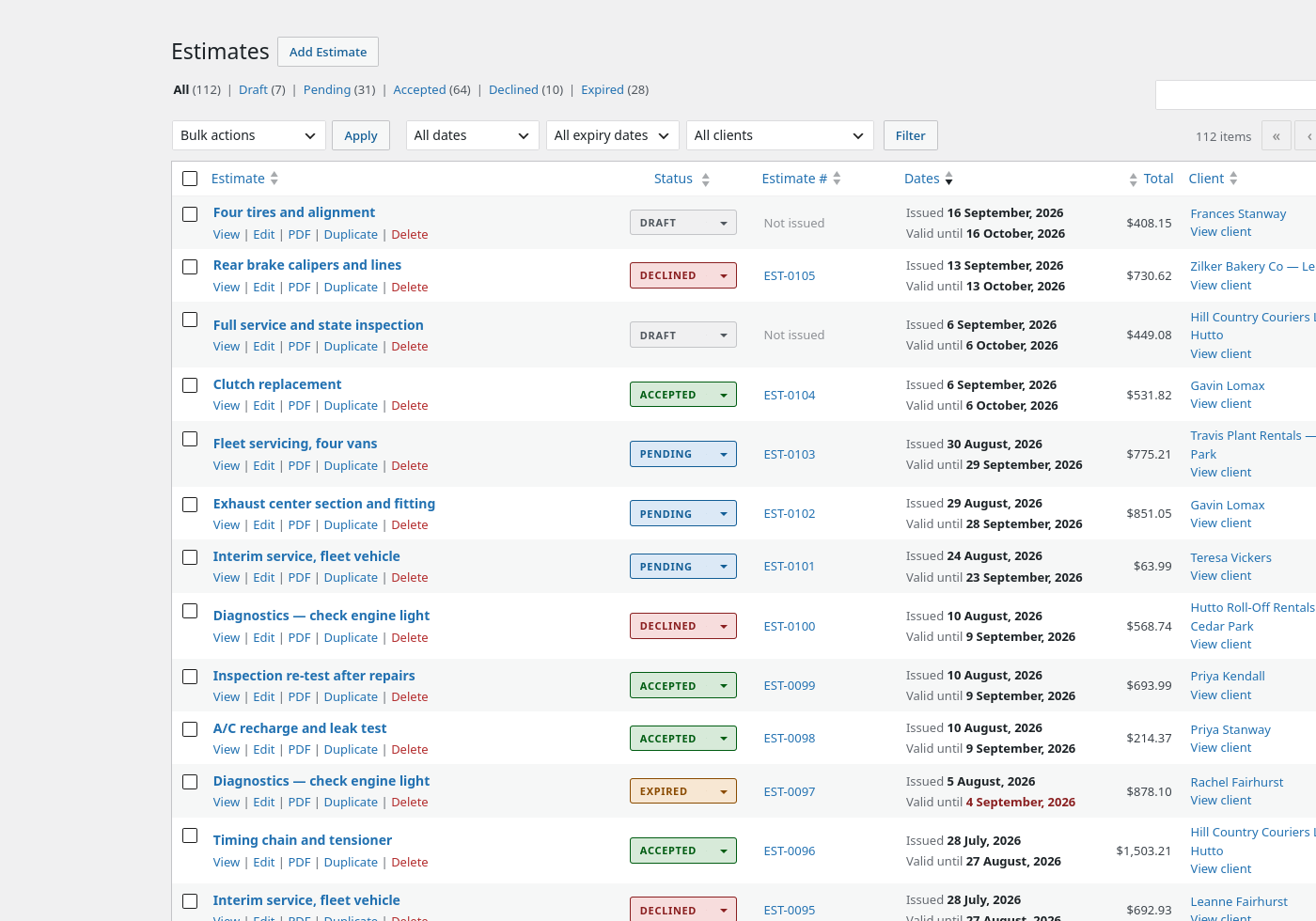Open client Priya Kendall

1228,677
